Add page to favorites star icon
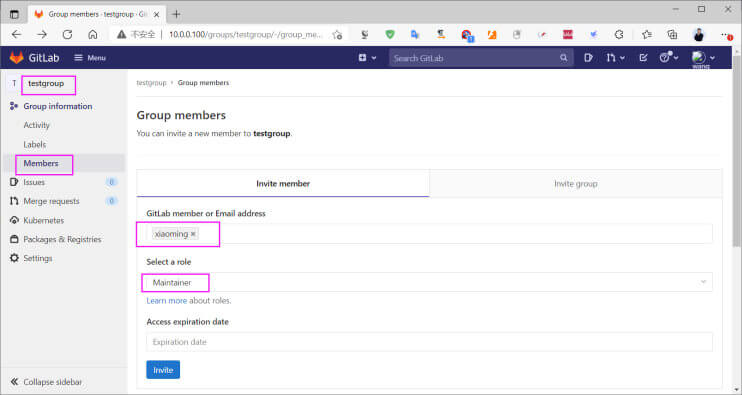Viewport: 742px width, 395px height. coord(337,35)
